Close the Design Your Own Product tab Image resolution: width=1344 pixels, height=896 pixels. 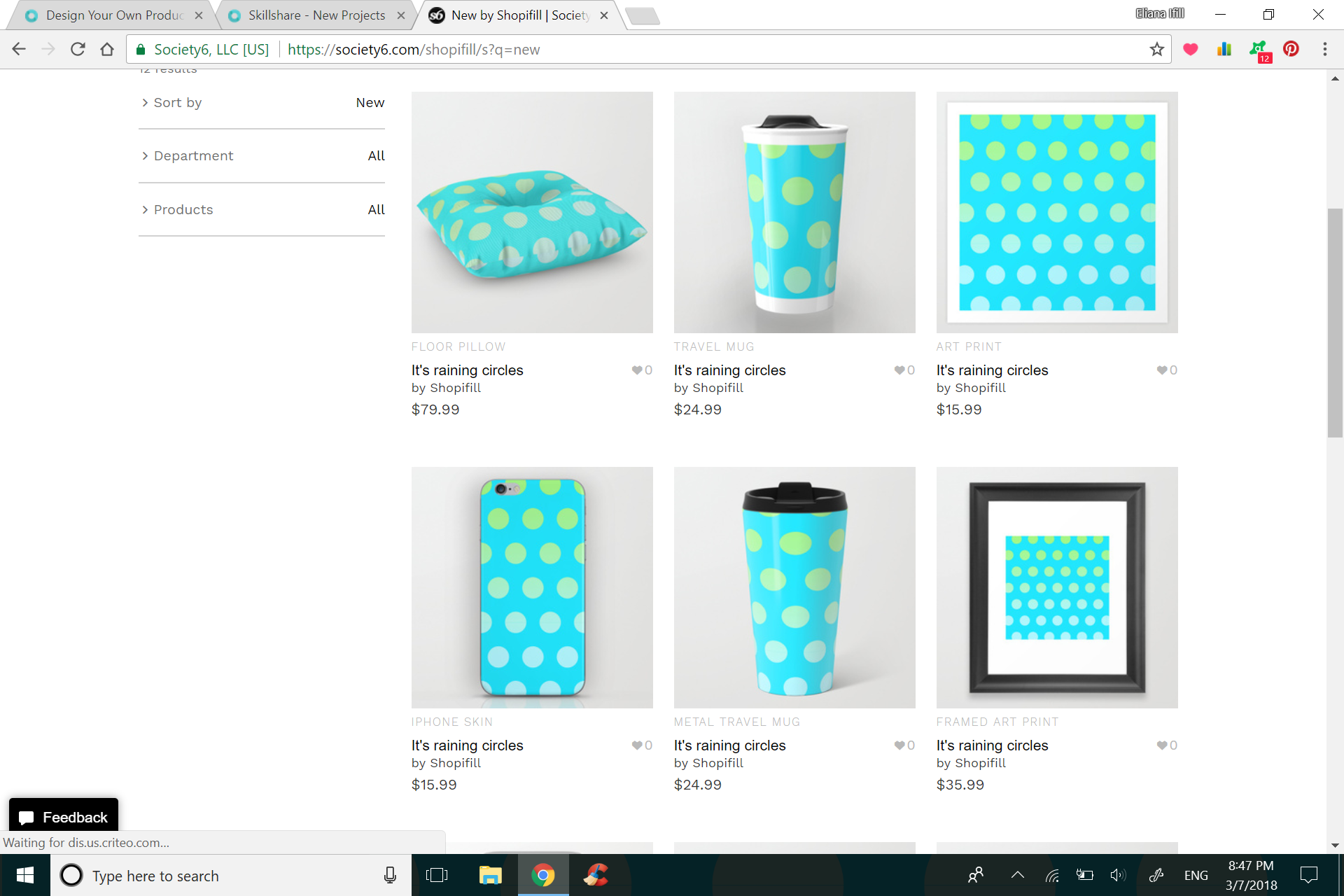(199, 15)
